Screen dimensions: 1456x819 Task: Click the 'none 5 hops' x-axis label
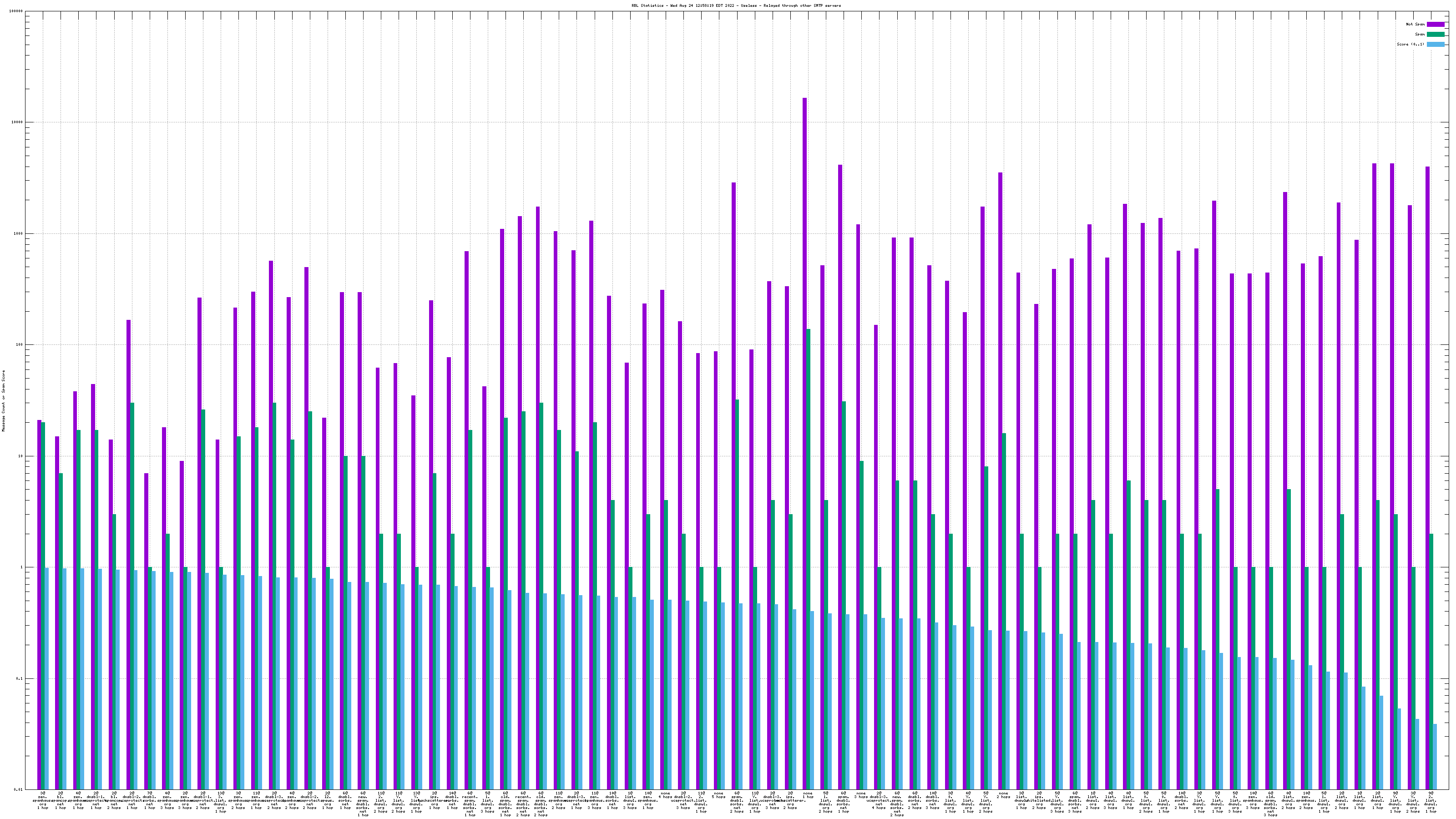718,795
